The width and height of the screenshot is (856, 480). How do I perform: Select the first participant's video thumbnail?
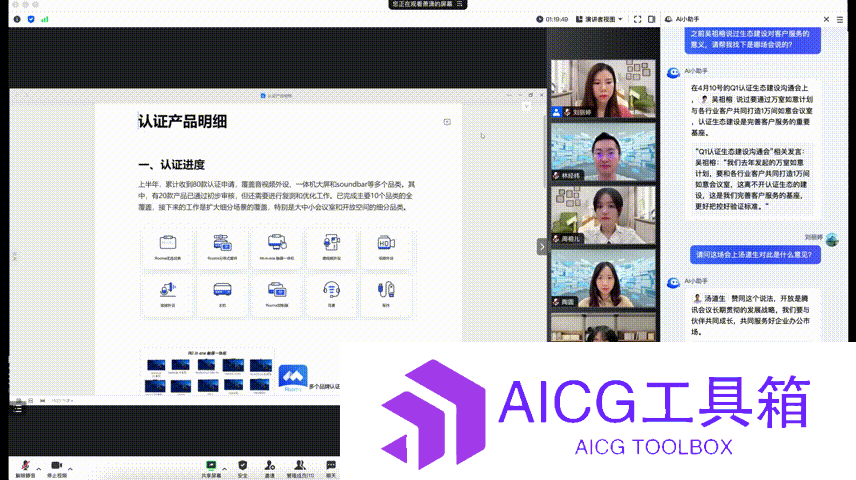pyautogui.click(x=603, y=88)
